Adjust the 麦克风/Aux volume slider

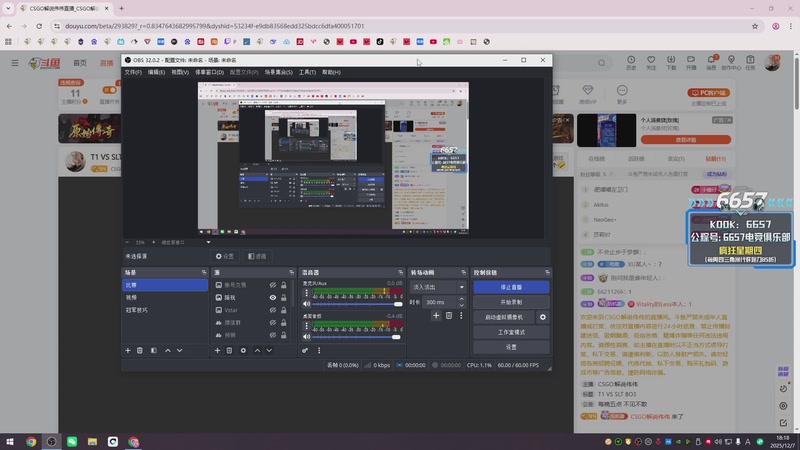coord(357,304)
